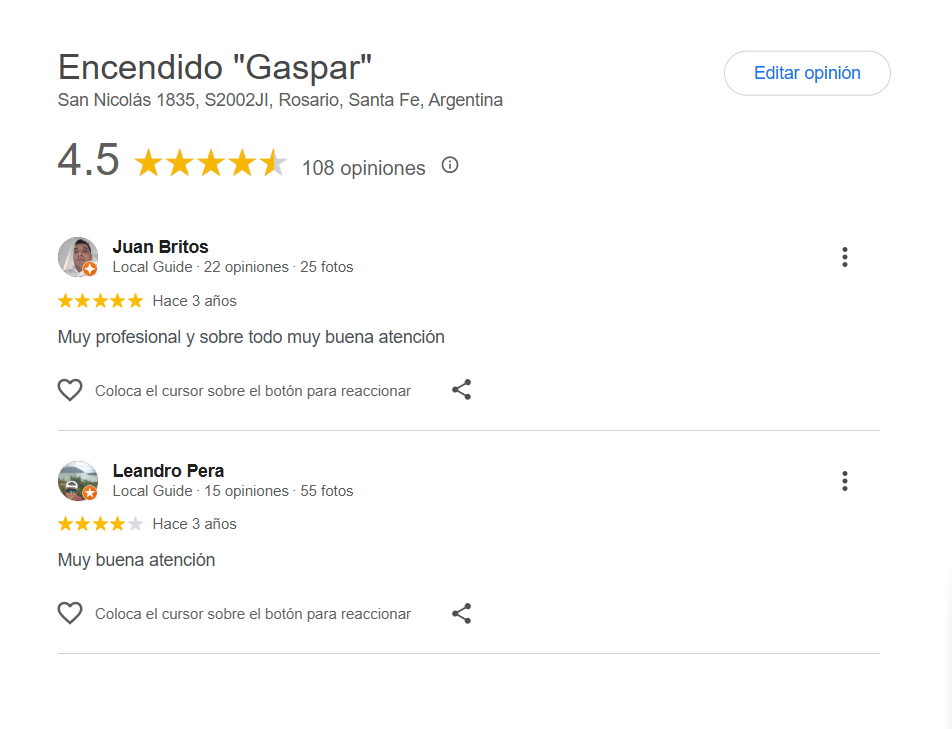Share Leandro Pera's review
This screenshot has height=729, width=952.
(x=461, y=613)
